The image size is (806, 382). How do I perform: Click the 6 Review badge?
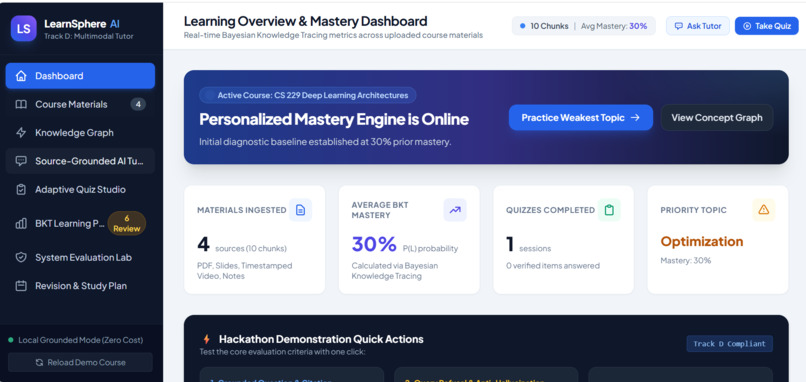pos(126,224)
